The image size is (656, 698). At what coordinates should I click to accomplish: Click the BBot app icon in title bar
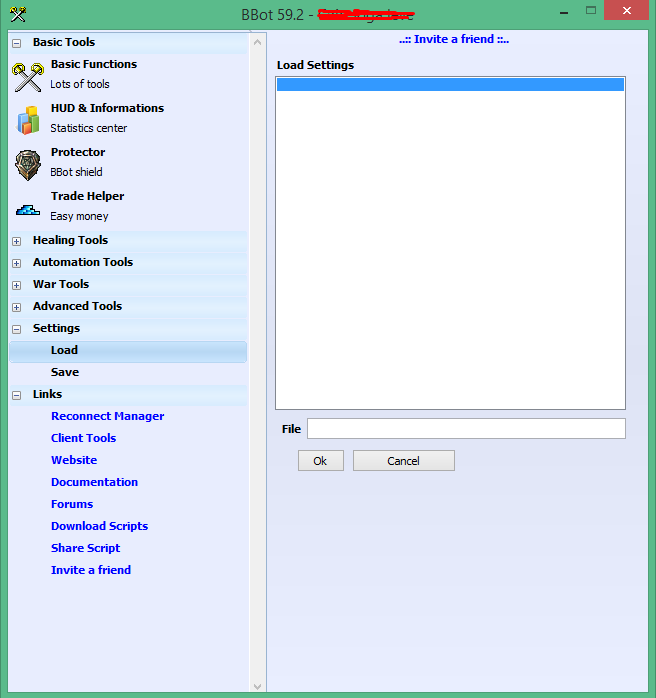17,14
